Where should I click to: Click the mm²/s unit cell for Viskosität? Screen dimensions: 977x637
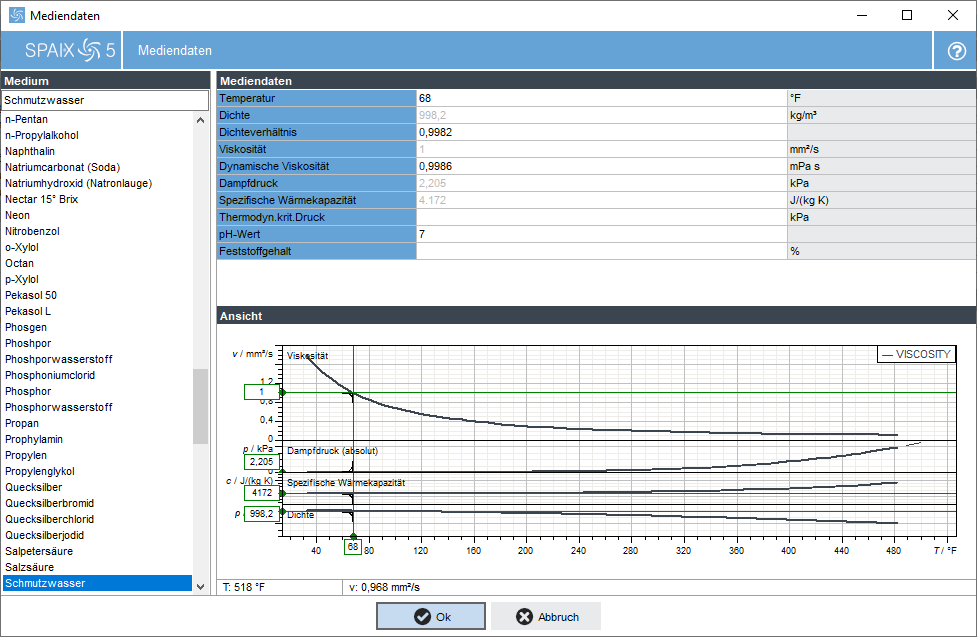pyautogui.click(x=881, y=149)
